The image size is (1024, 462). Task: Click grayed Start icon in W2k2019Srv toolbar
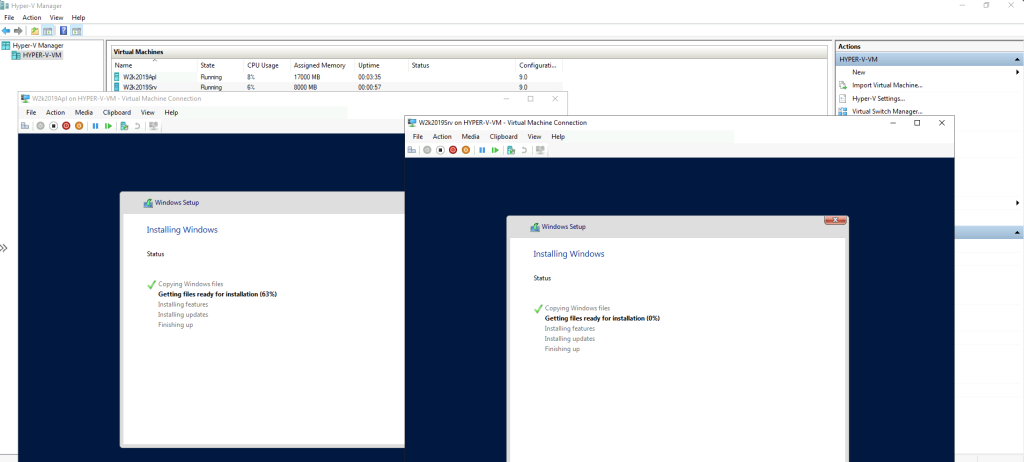427,150
